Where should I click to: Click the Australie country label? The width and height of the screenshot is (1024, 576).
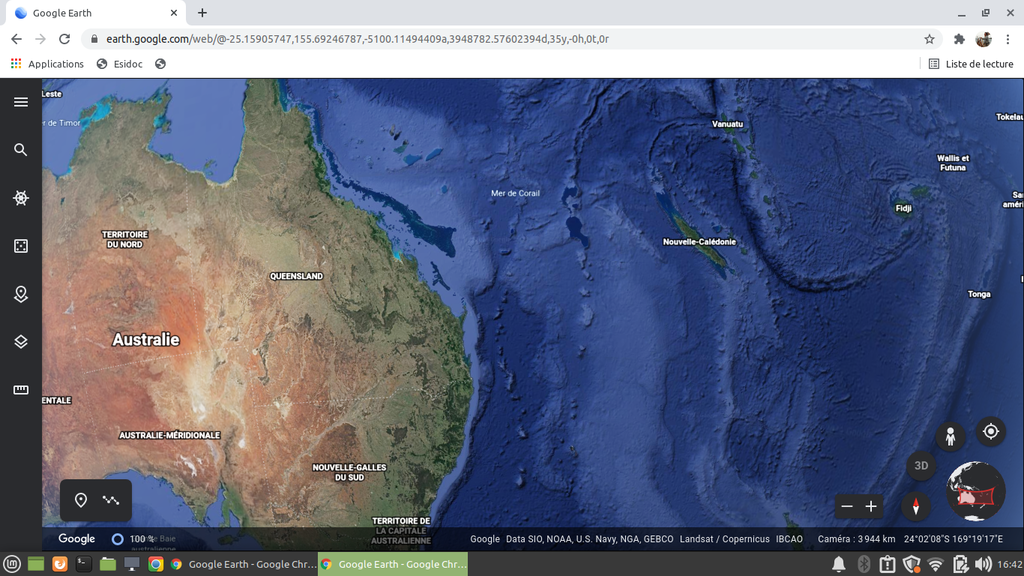click(146, 340)
